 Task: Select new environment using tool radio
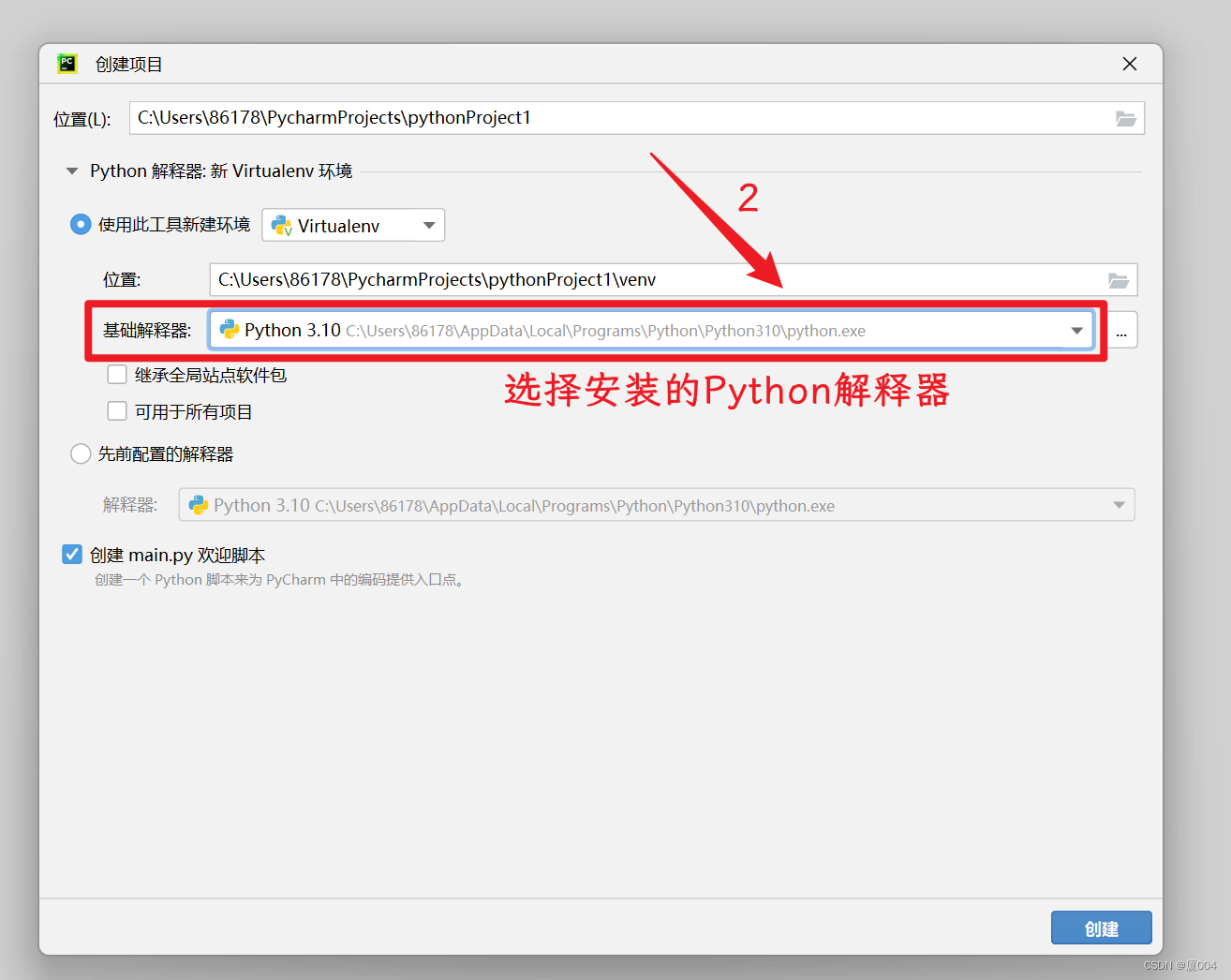[81, 225]
